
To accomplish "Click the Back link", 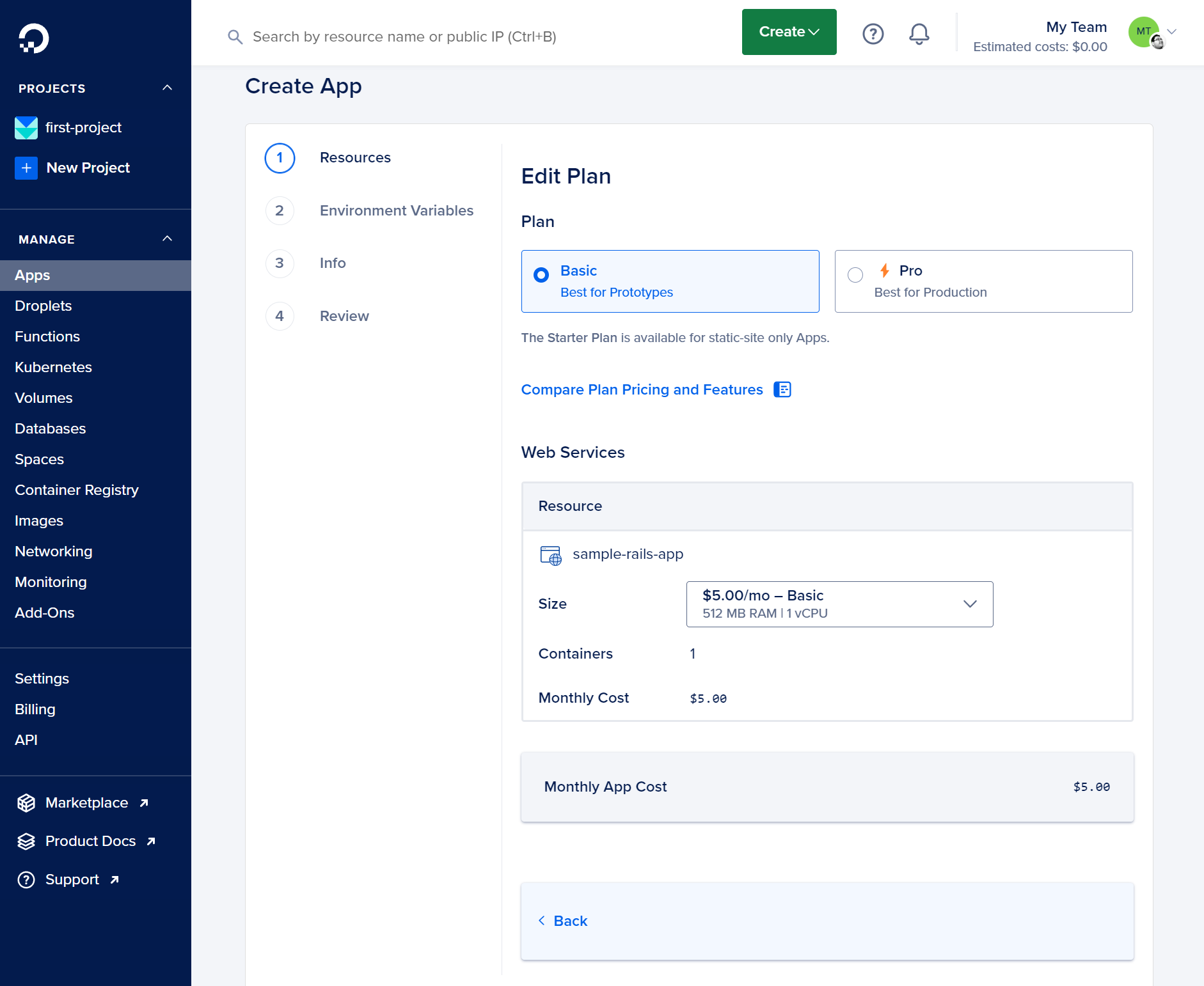I will click(x=563, y=921).
